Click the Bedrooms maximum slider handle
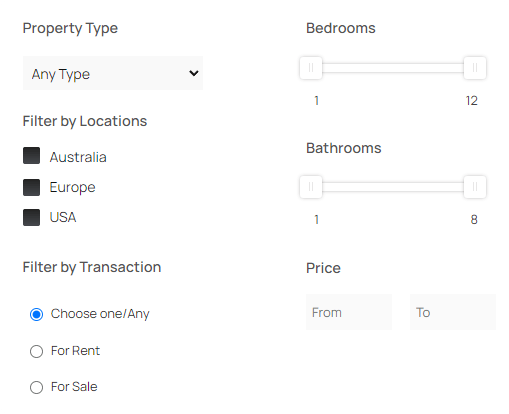Screen dimensions: 509x414 pyautogui.click(x=475, y=68)
